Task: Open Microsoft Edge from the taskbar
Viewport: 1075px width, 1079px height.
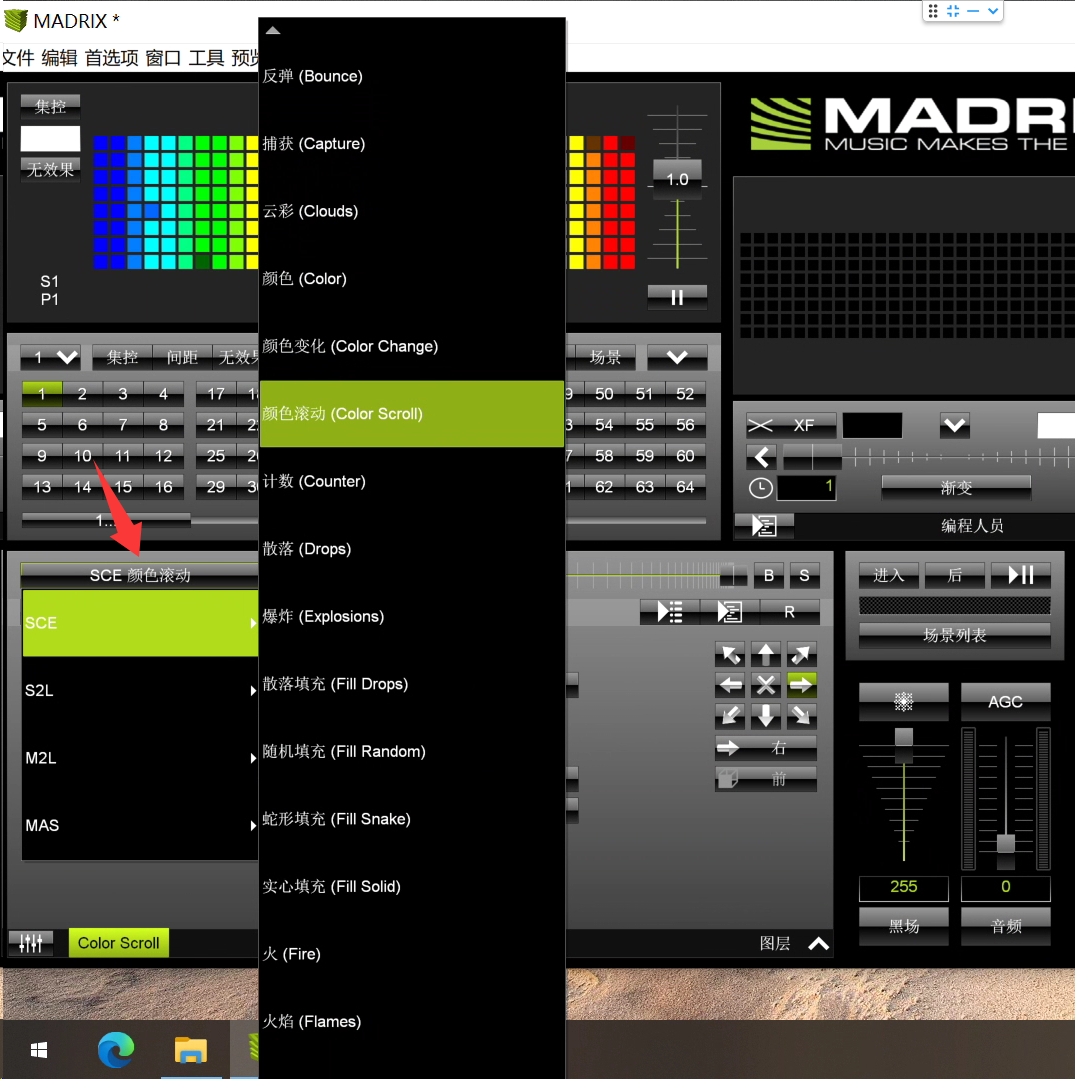Action: (116, 1049)
